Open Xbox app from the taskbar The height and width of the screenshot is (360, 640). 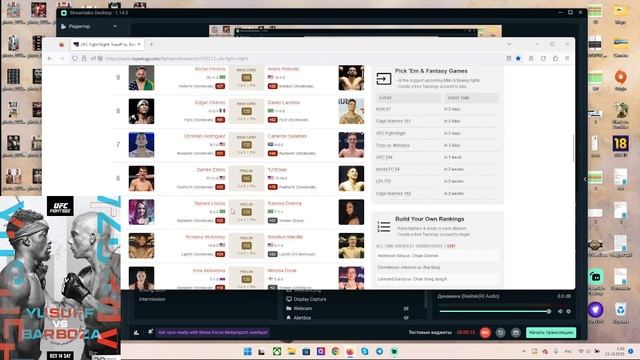click(277, 351)
